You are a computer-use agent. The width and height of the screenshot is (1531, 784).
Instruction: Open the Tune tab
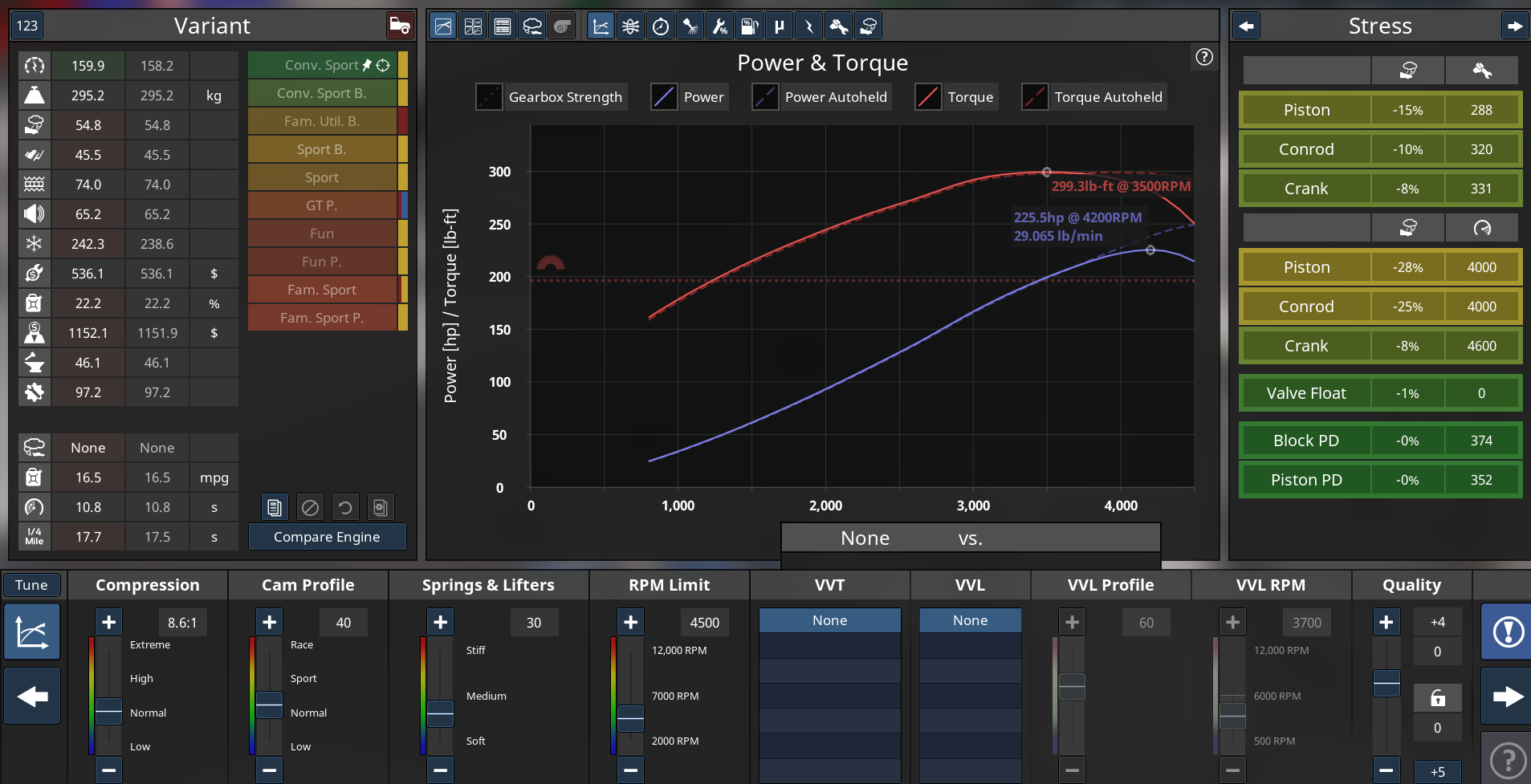(x=31, y=585)
